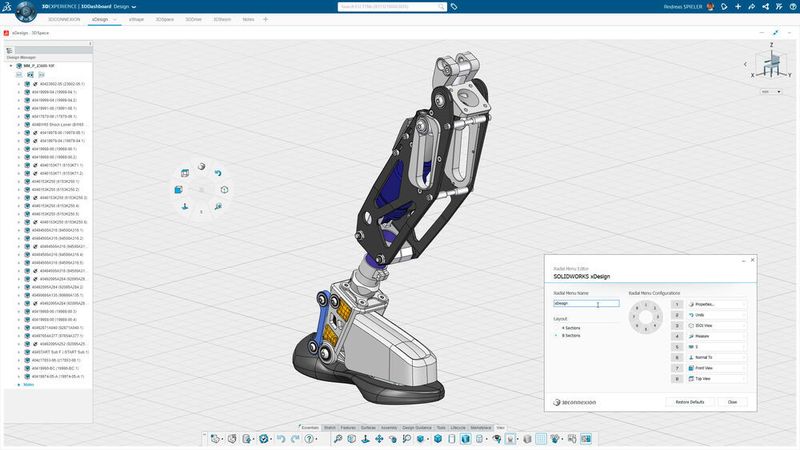The image size is (800, 450).
Task: Toggle the grid display icon in bottom toolbar
Action: (540, 439)
